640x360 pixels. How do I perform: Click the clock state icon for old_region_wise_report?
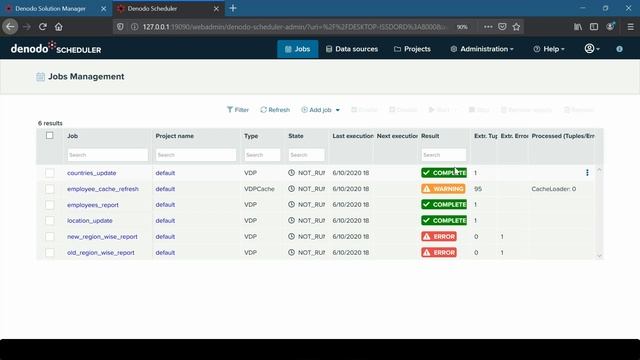291,252
